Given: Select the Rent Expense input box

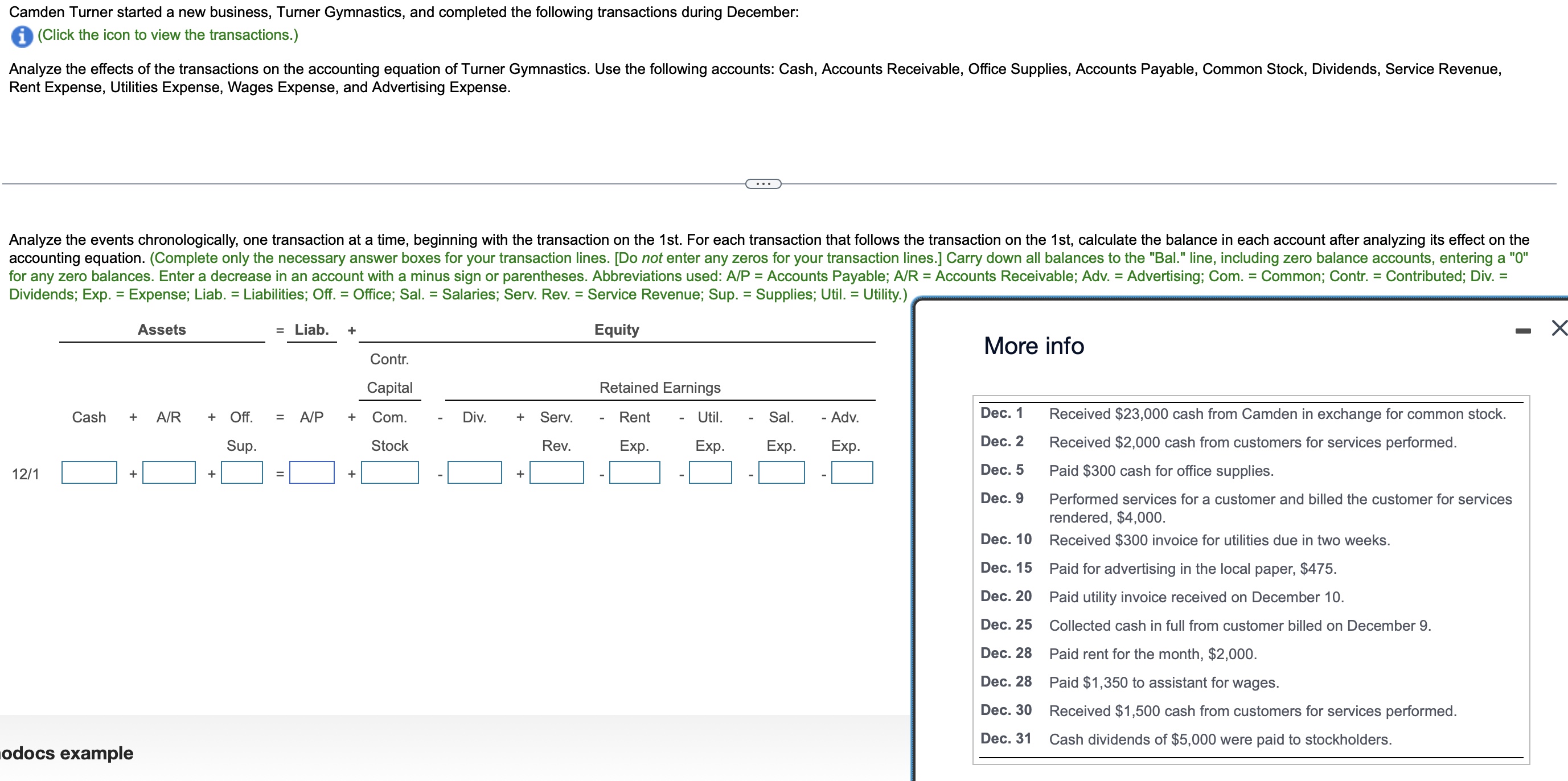Looking at the screenshot, I should 634,472.
